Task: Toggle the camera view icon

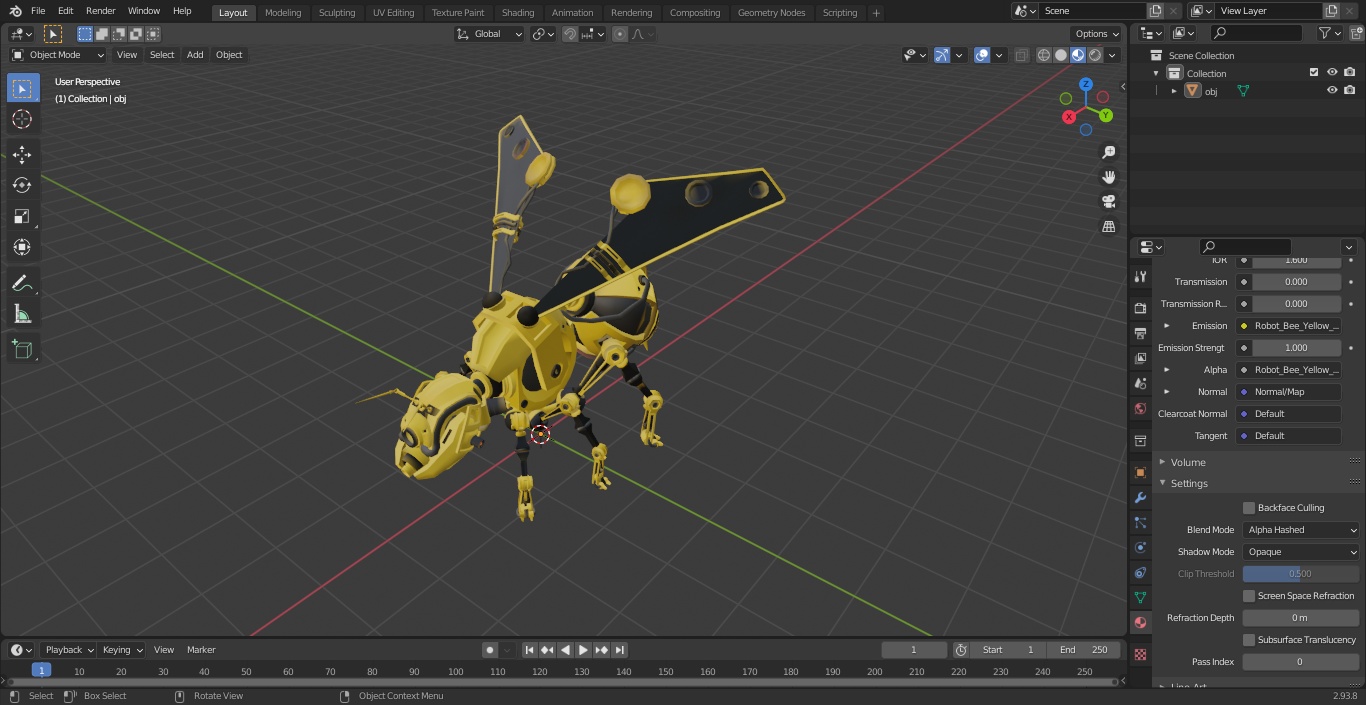Action: (x=1108, y=201)
